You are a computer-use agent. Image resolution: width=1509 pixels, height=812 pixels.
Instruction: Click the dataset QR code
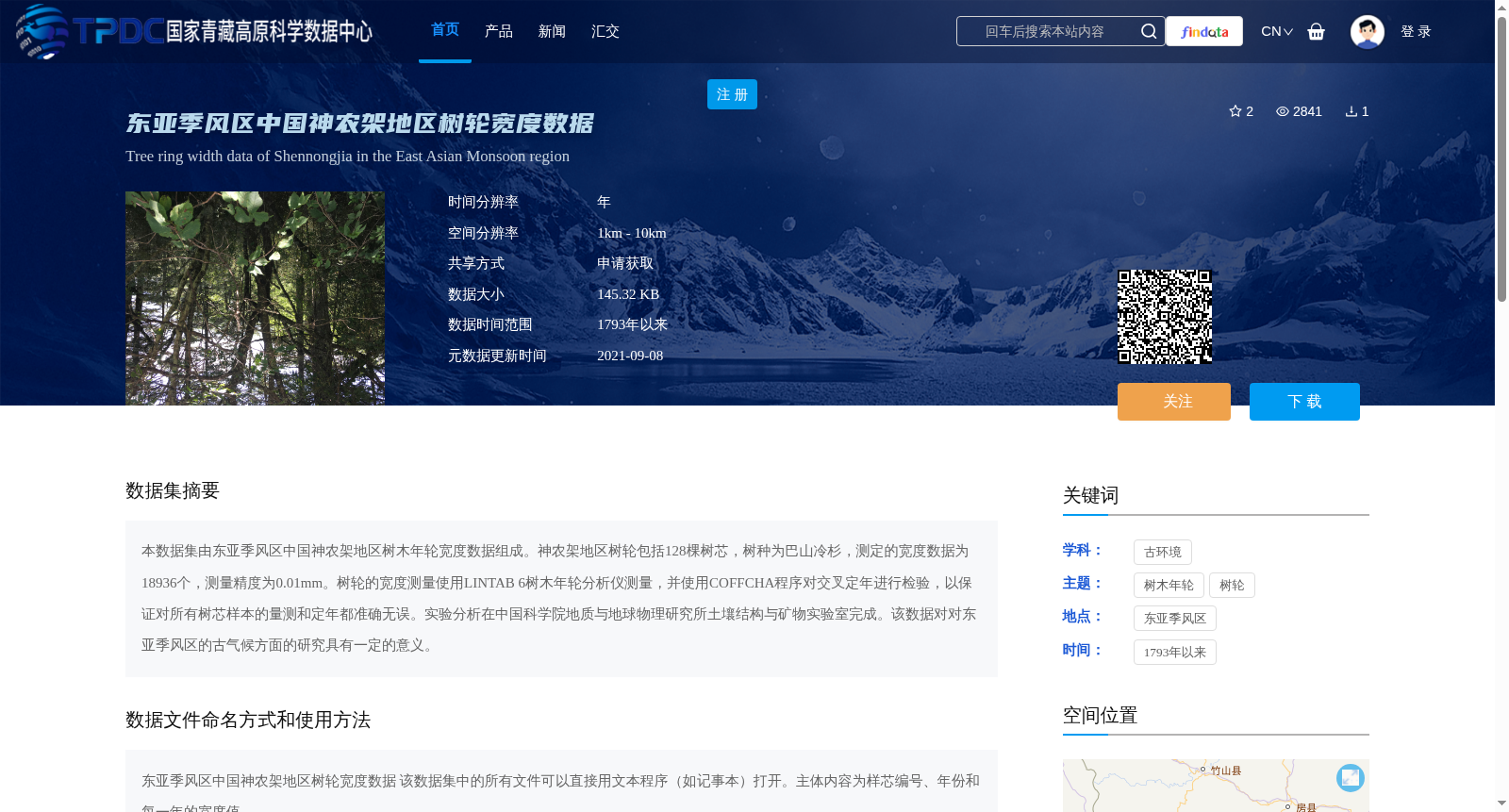point(1165,317)
